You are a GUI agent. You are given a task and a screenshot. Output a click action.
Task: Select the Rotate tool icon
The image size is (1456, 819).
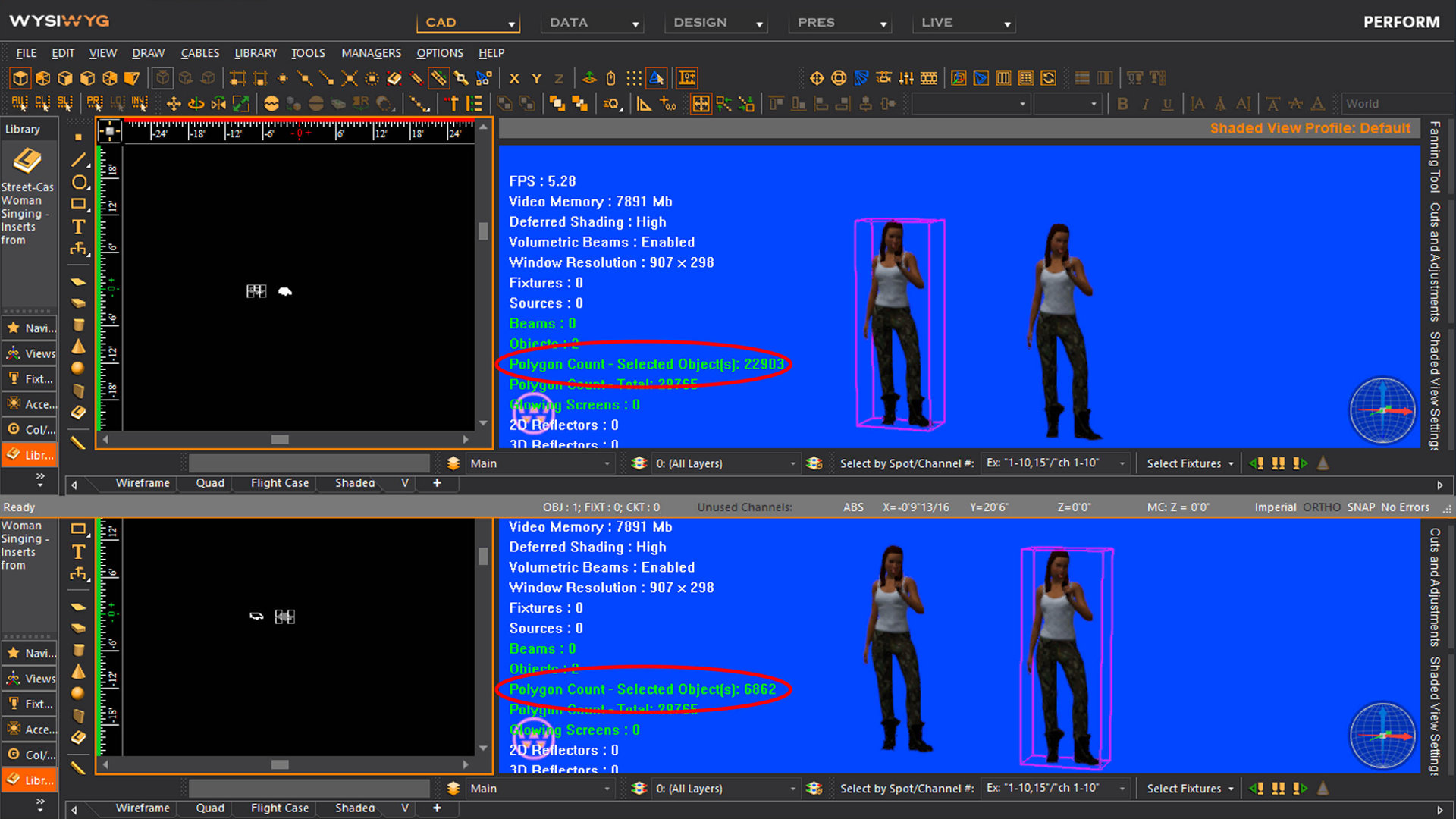[x=196, y=104]
